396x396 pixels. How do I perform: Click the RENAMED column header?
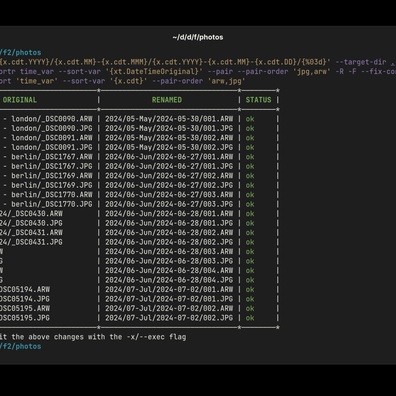coord(167,100)
